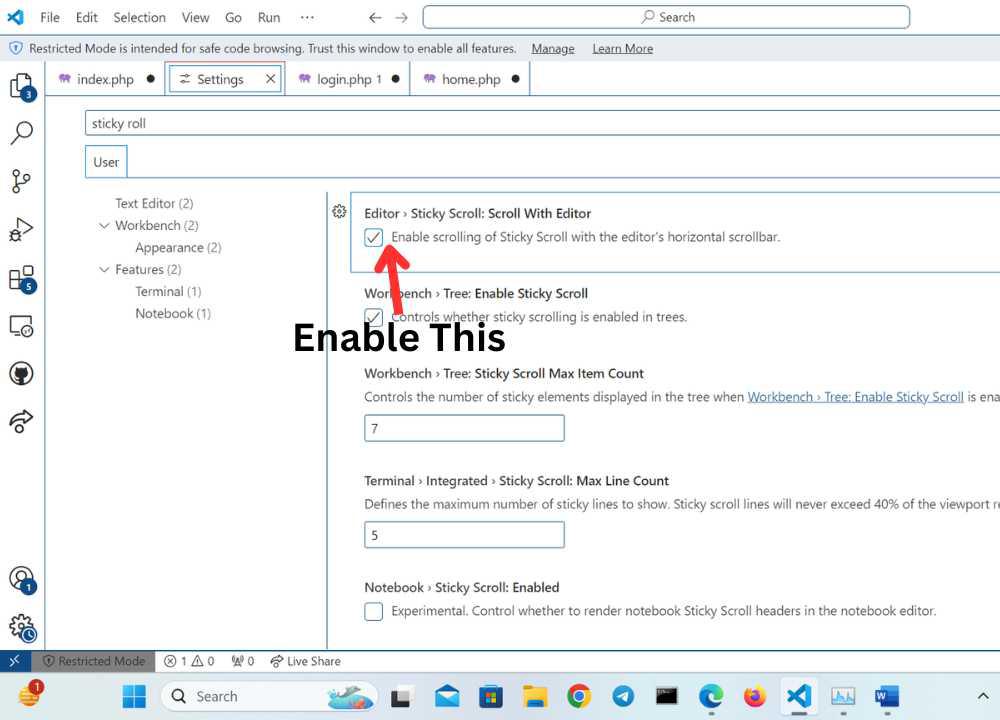This screenshot has width=1000, height=720.
Task: Collapse the Workbench settings category
Action: [105, 225]
